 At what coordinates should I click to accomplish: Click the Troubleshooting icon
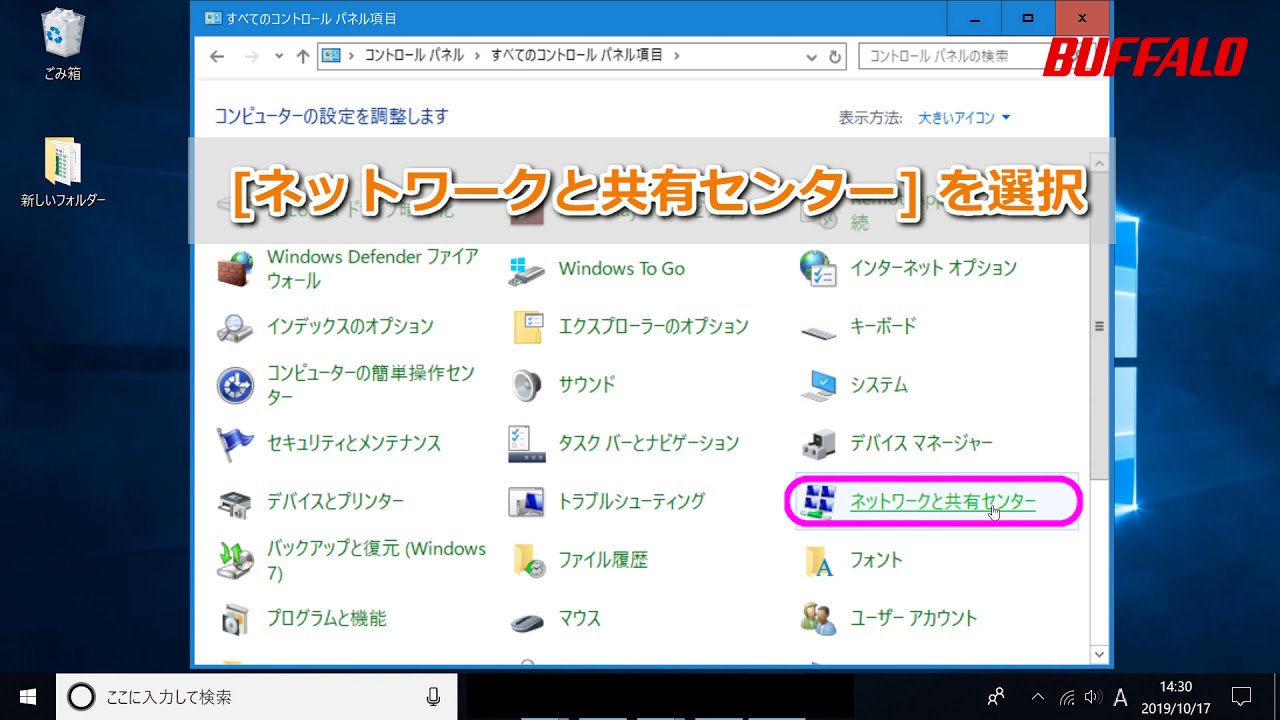coord(527,502)
